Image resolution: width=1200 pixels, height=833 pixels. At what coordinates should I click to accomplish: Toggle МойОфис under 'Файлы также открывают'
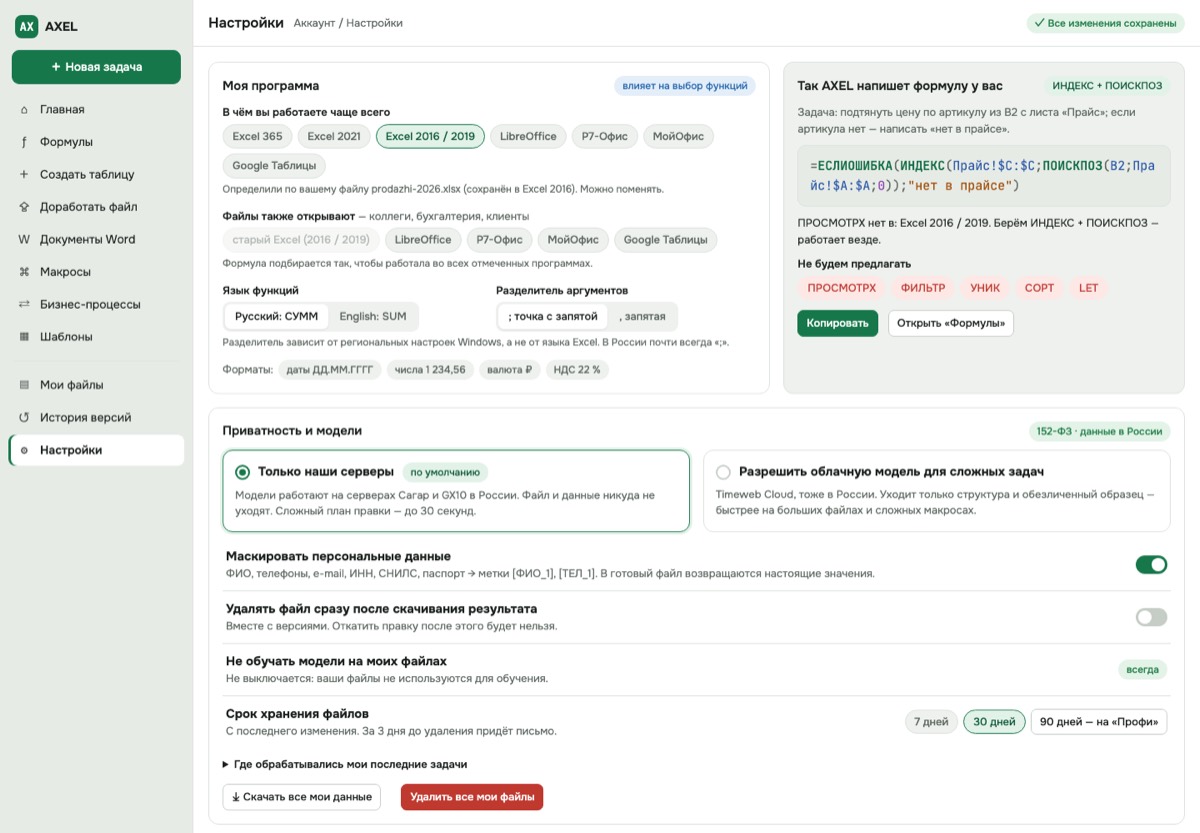tap(573, 240)
